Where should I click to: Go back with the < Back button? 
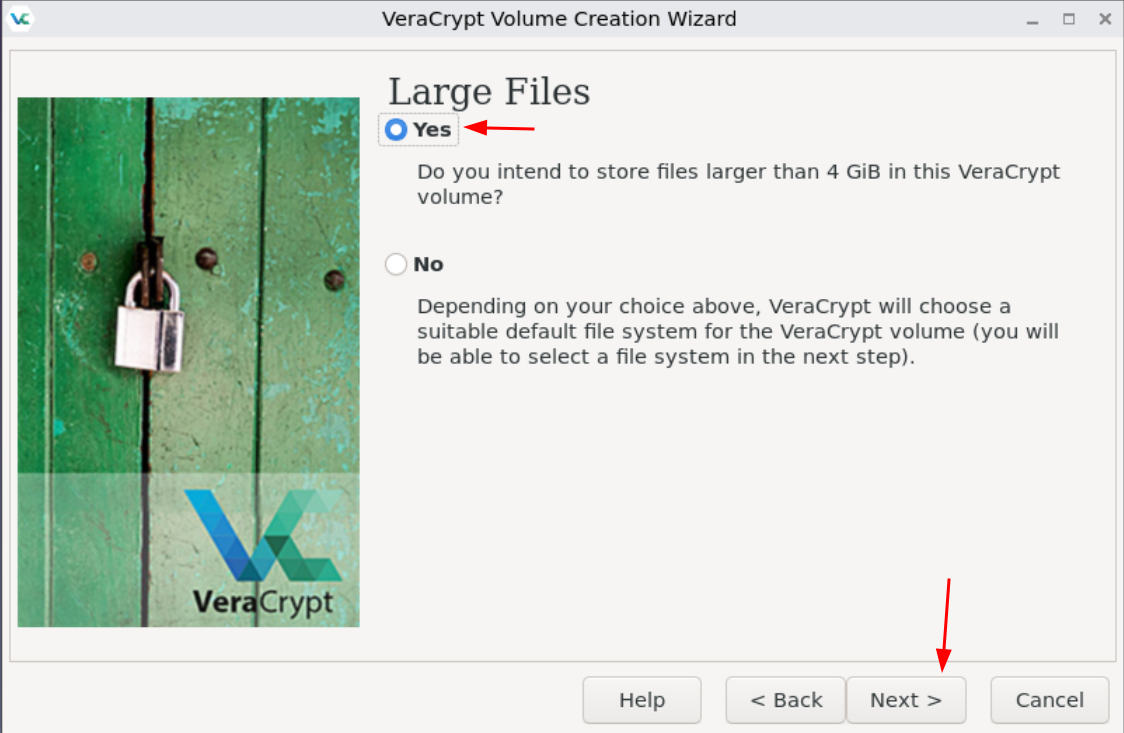pyautogui.click(x=786, y=700)
